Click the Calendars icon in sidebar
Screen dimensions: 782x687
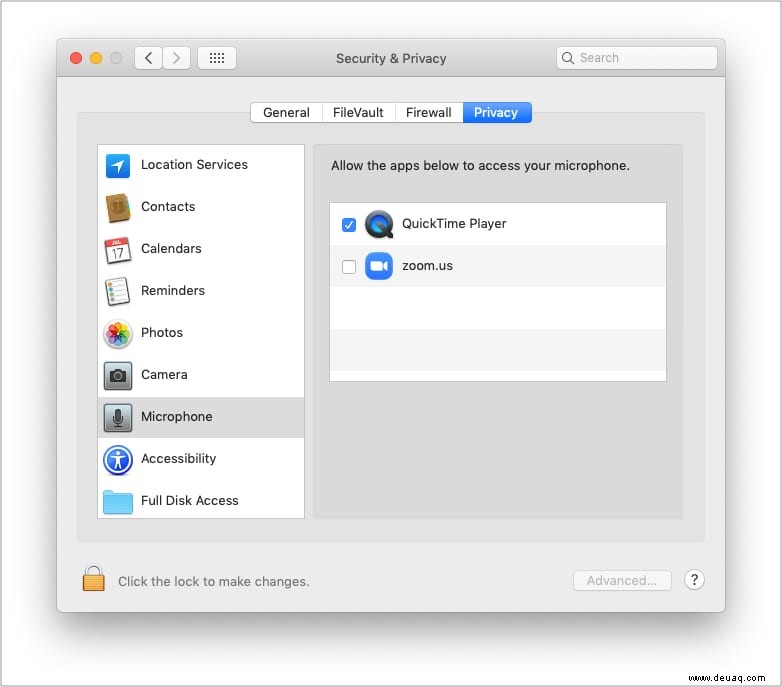(118, 250)
